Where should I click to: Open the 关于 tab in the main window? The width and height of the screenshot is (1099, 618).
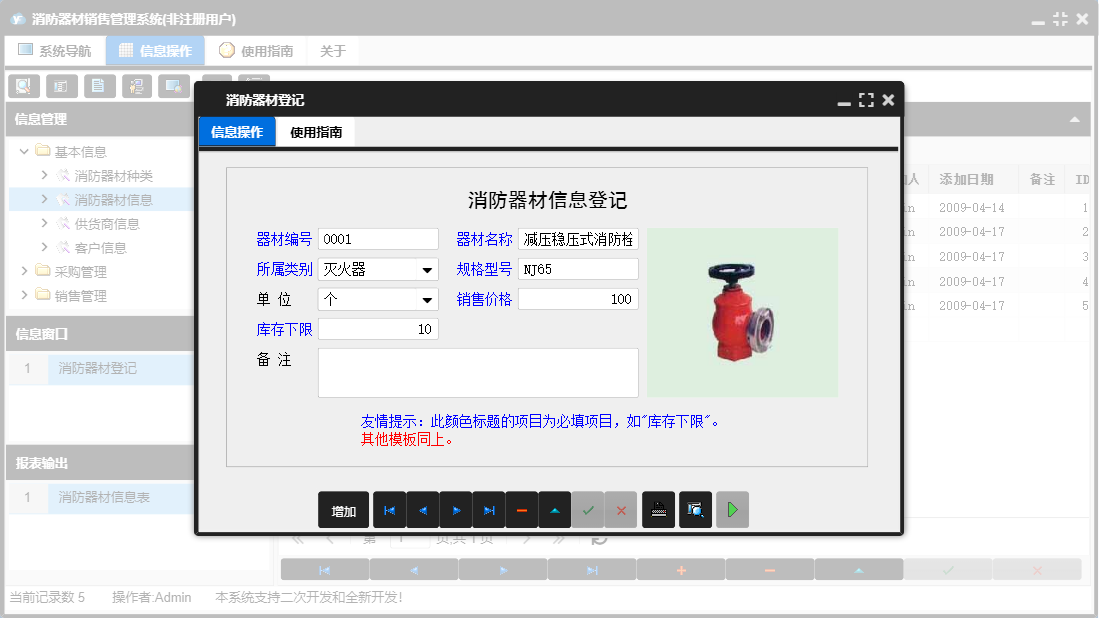click(333, 50)
